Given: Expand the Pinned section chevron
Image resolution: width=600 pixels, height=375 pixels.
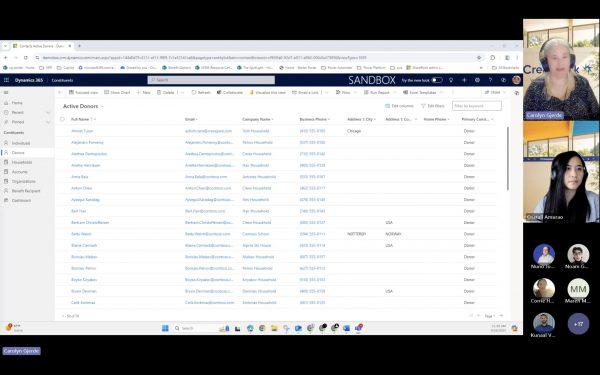Looking at the screenshot, I should [48, 122].
